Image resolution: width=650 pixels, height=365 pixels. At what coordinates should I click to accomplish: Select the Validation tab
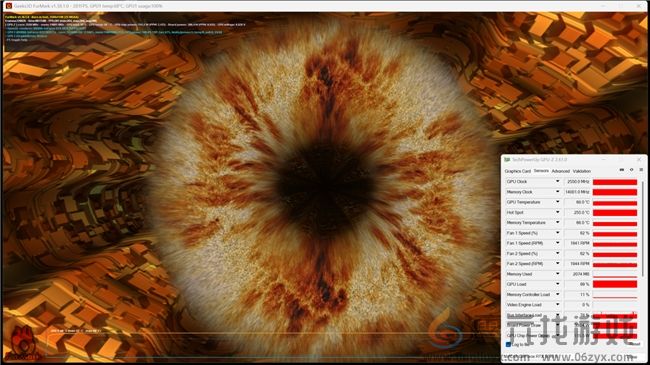point(582,171)
